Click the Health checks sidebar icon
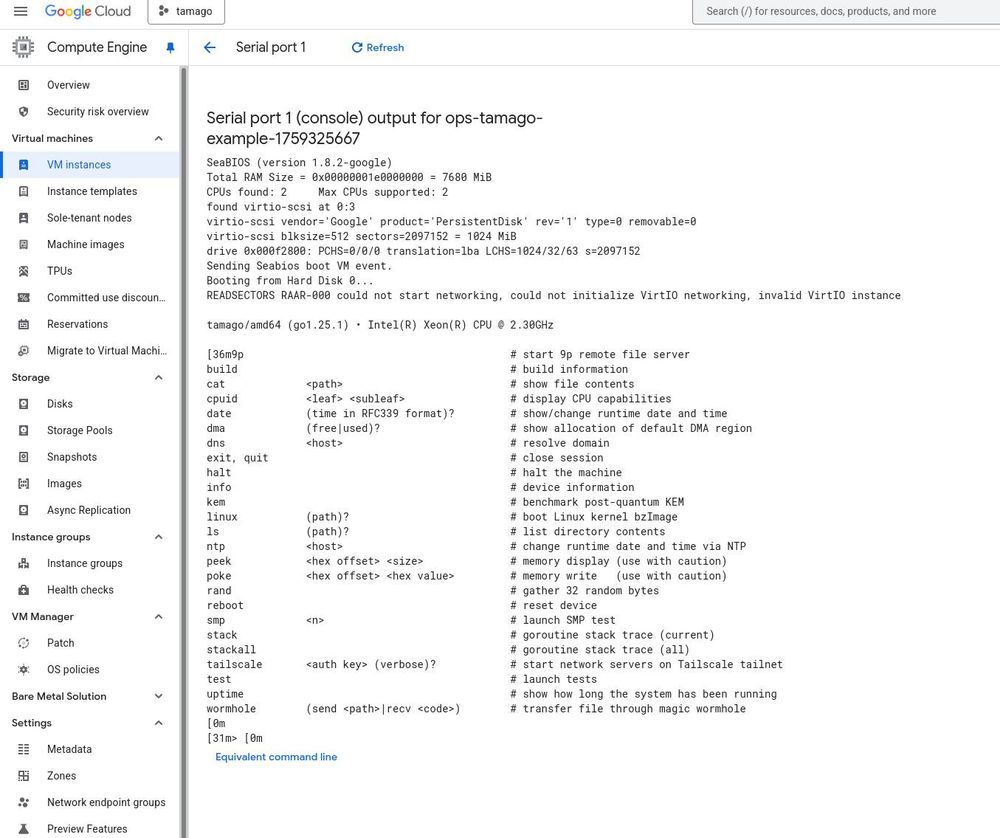Image resolution: width=1000 pixels, height=838 pixels. [x=24, y=590]
